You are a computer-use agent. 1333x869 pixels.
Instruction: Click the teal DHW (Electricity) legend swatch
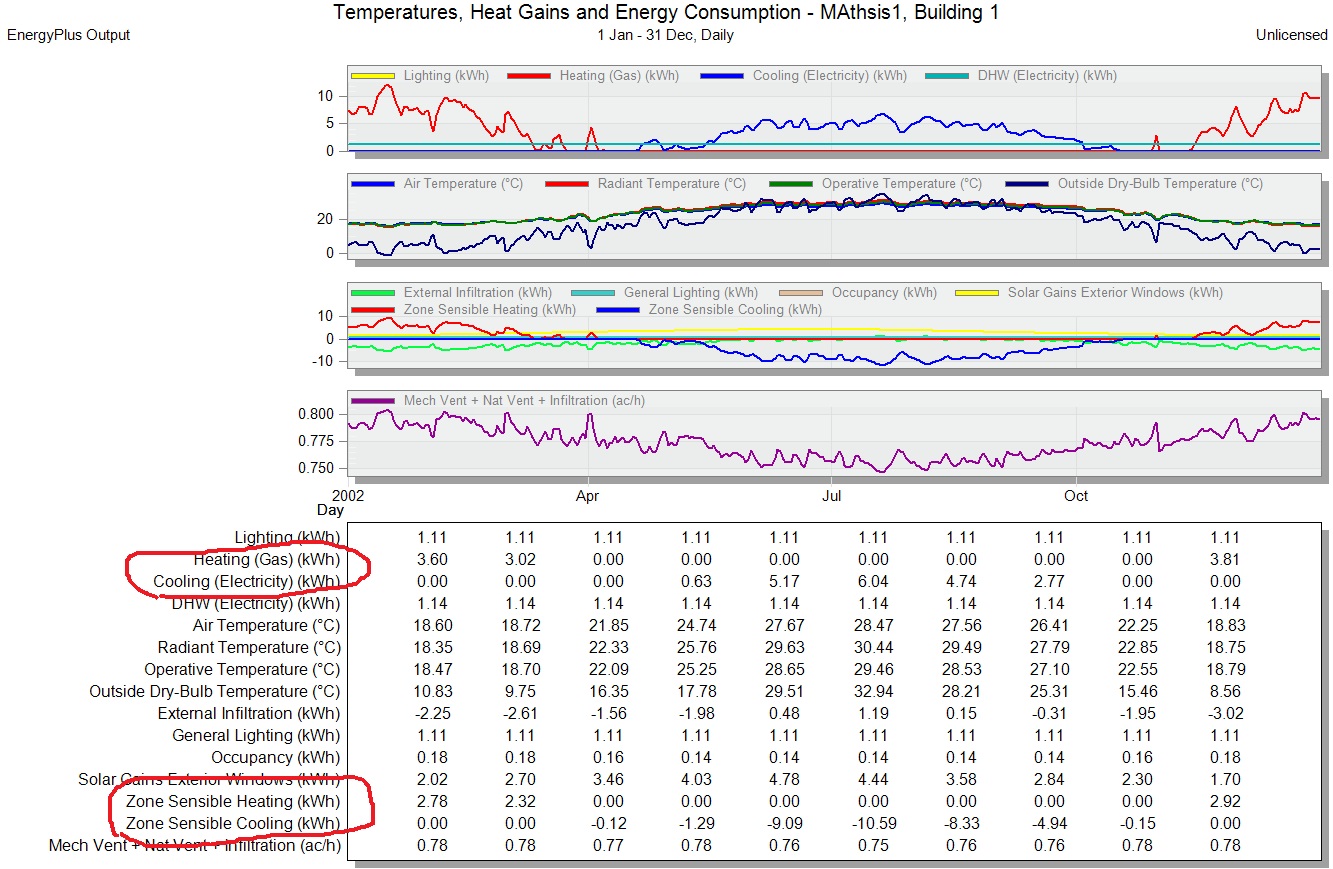pyautogui.click(x=947, y=76)
